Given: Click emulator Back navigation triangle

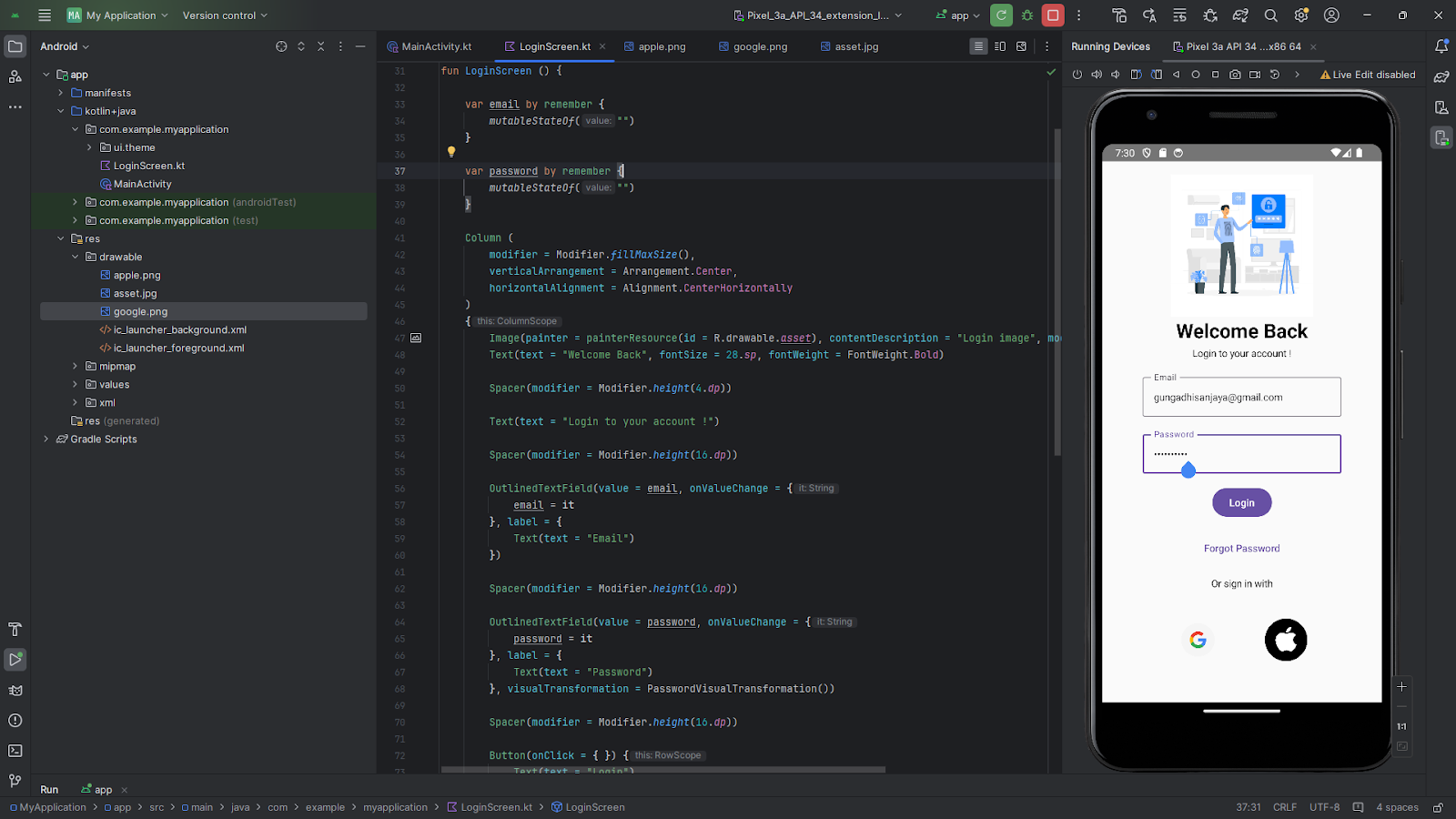Looking at the screenshot, I should [1177, 75].
